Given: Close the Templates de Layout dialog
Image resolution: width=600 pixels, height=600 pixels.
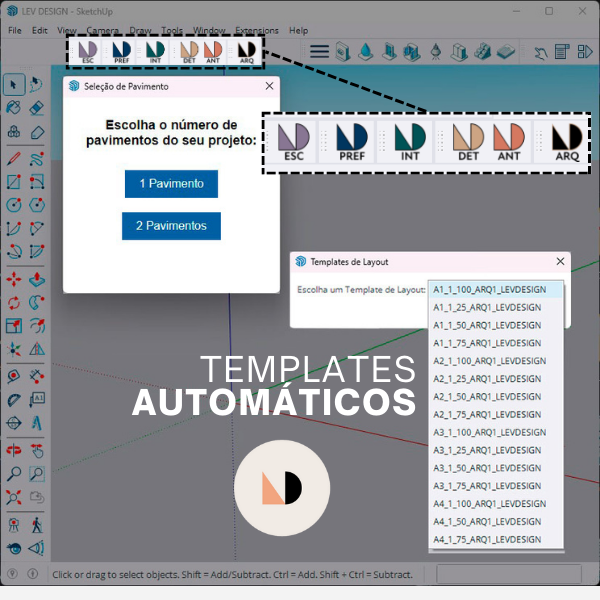Looking at the screenshot, I should (560, 261).
